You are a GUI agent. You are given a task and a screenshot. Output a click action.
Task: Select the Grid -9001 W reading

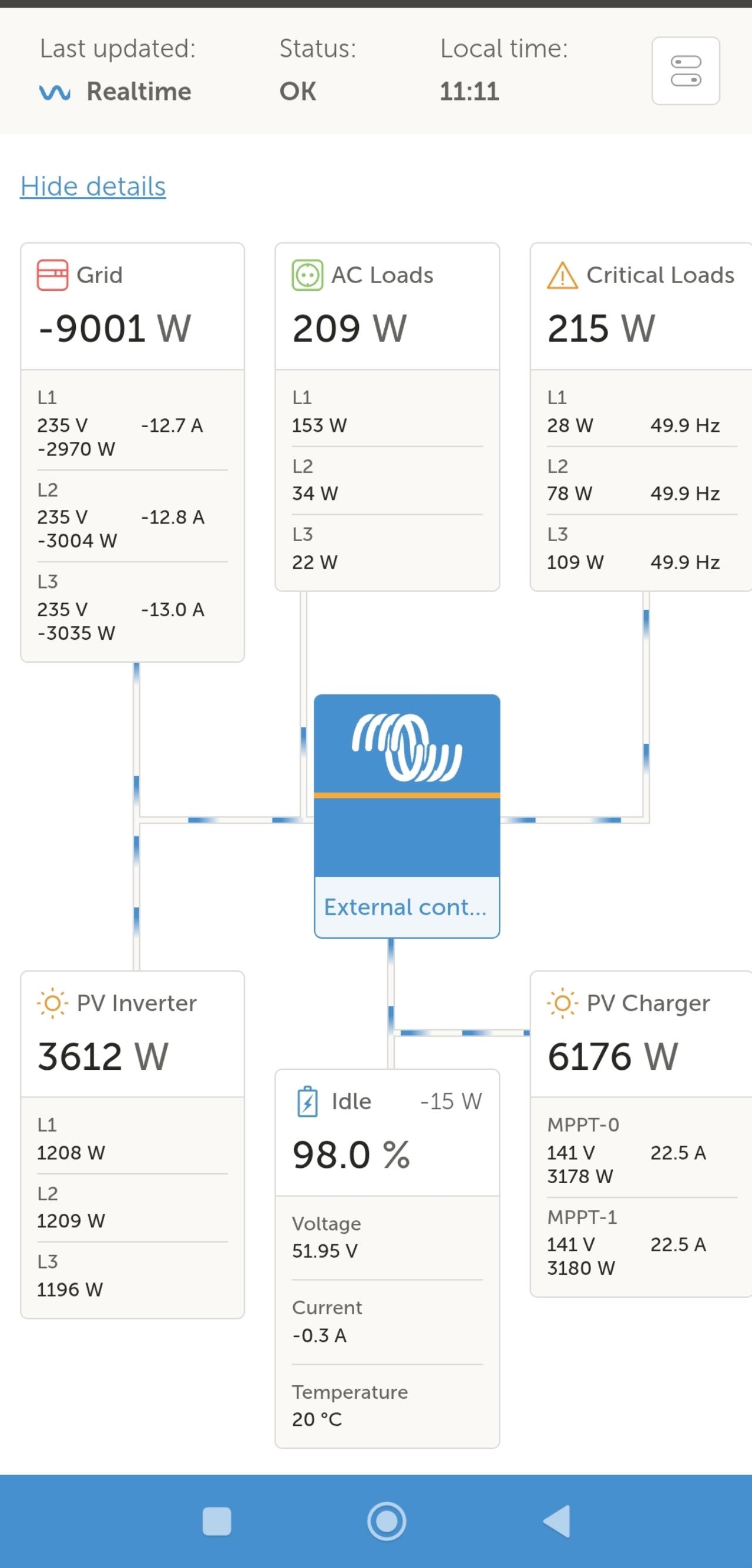(x=115, y=328)
